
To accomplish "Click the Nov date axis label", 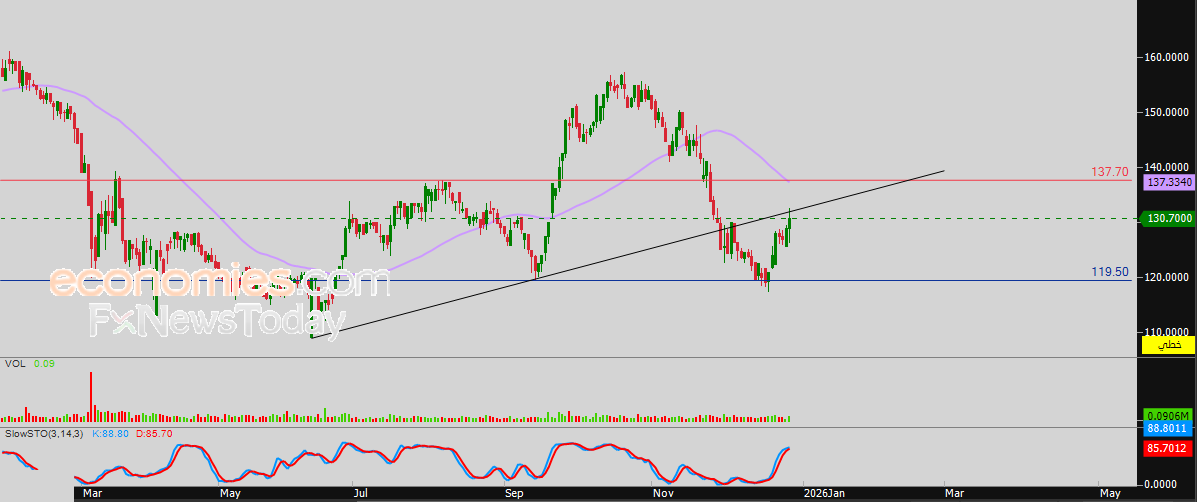I will (x=663, y=494).
